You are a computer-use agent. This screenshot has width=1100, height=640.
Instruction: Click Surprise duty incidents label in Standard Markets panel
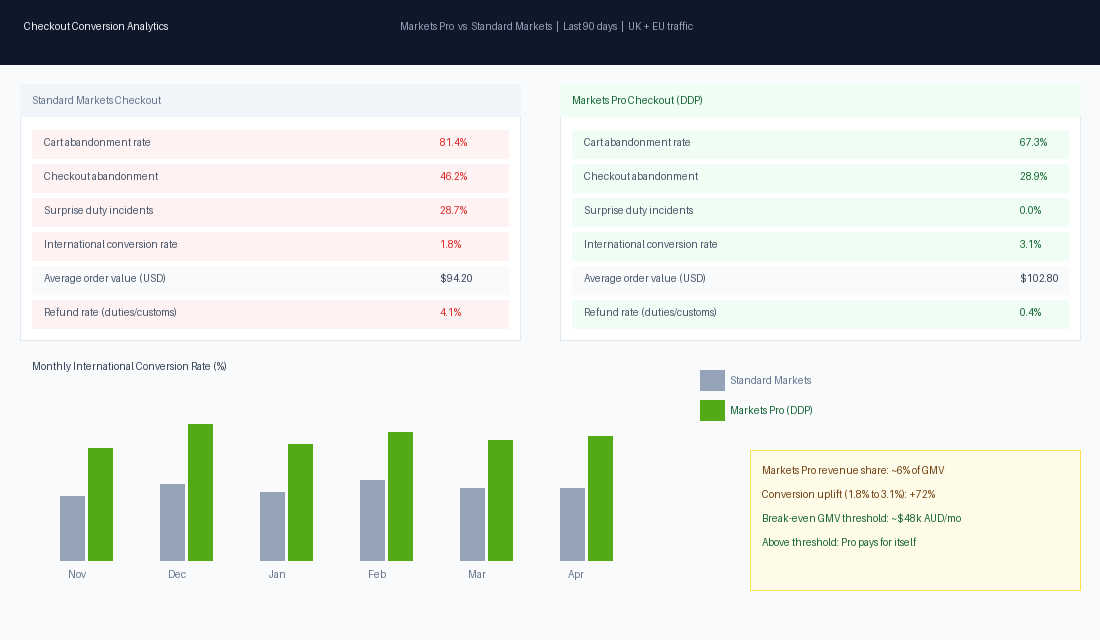98,211
